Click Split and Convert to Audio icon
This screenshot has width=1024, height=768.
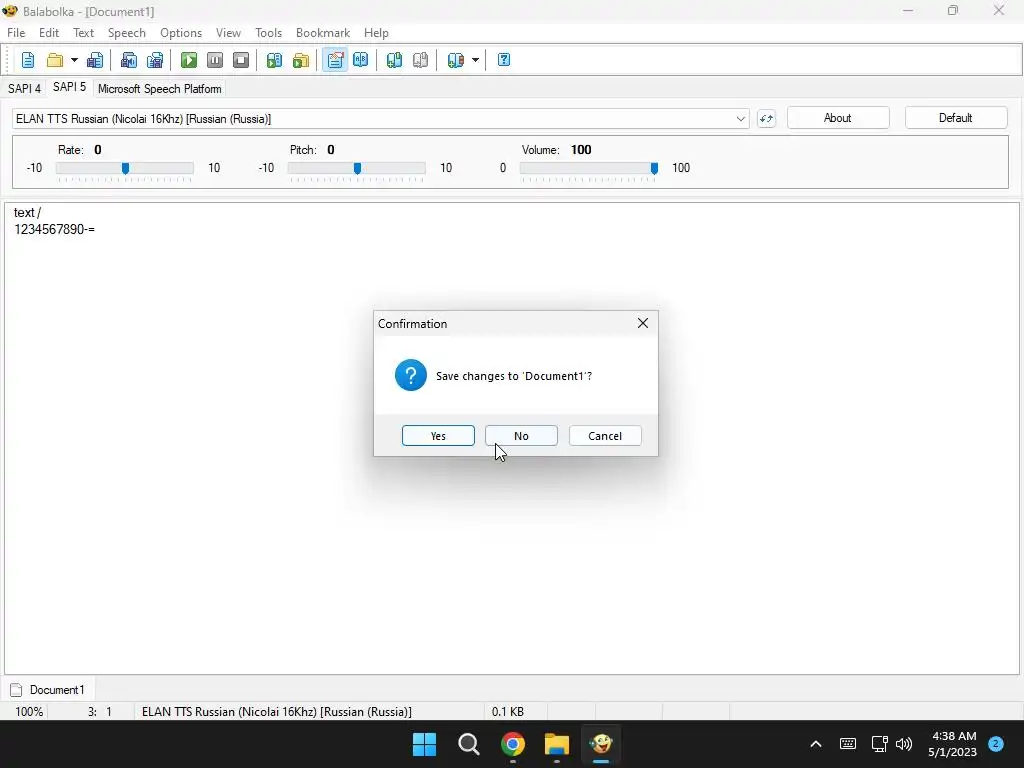155,60
